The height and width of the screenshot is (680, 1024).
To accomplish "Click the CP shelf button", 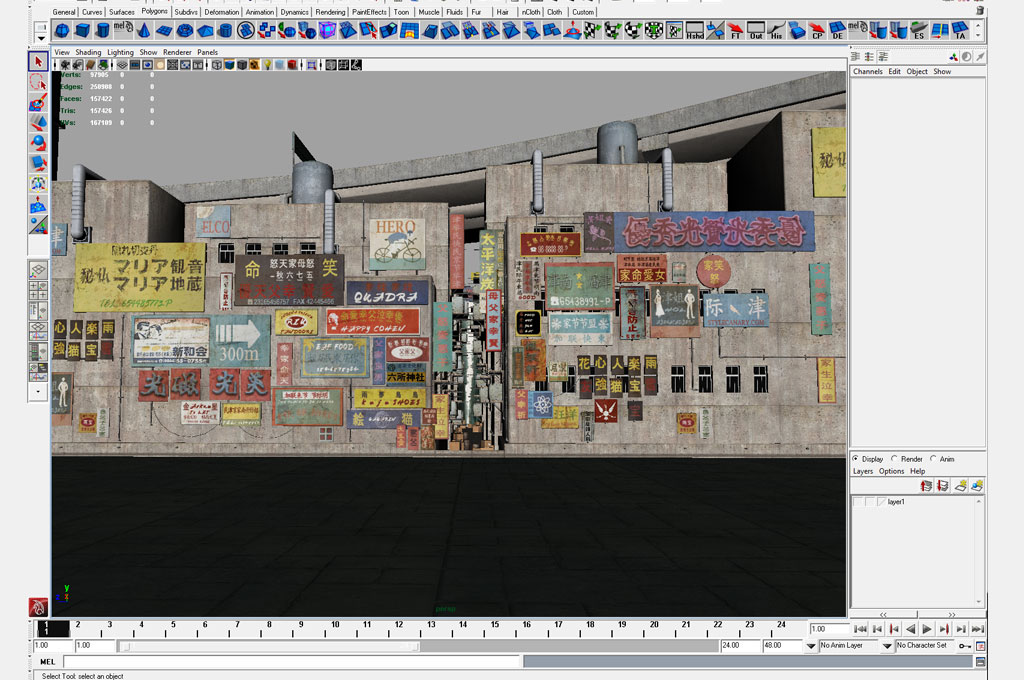I will (x=817, y=30).
